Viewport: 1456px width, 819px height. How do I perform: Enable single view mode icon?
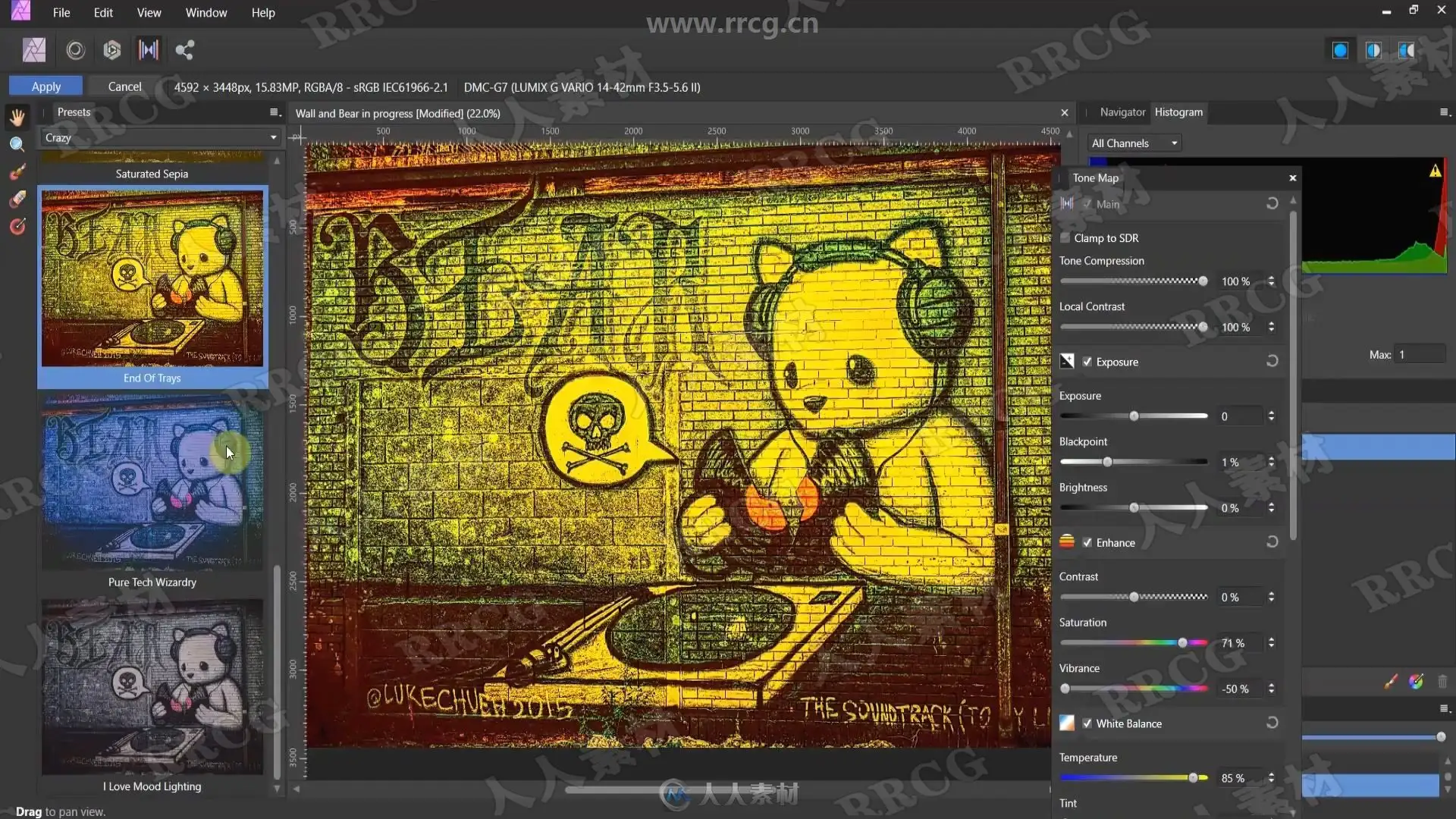pos(1340,50)
